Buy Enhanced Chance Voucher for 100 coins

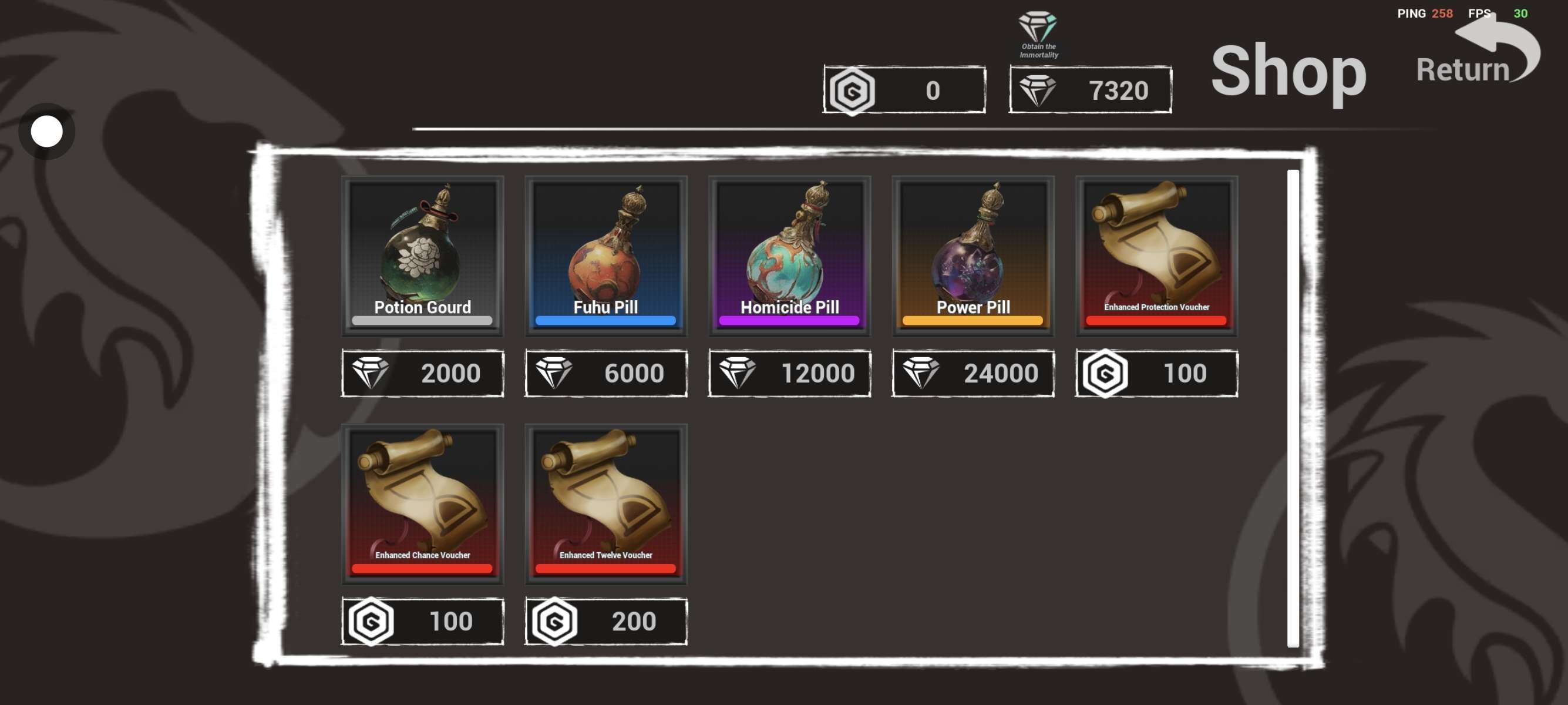422,621
